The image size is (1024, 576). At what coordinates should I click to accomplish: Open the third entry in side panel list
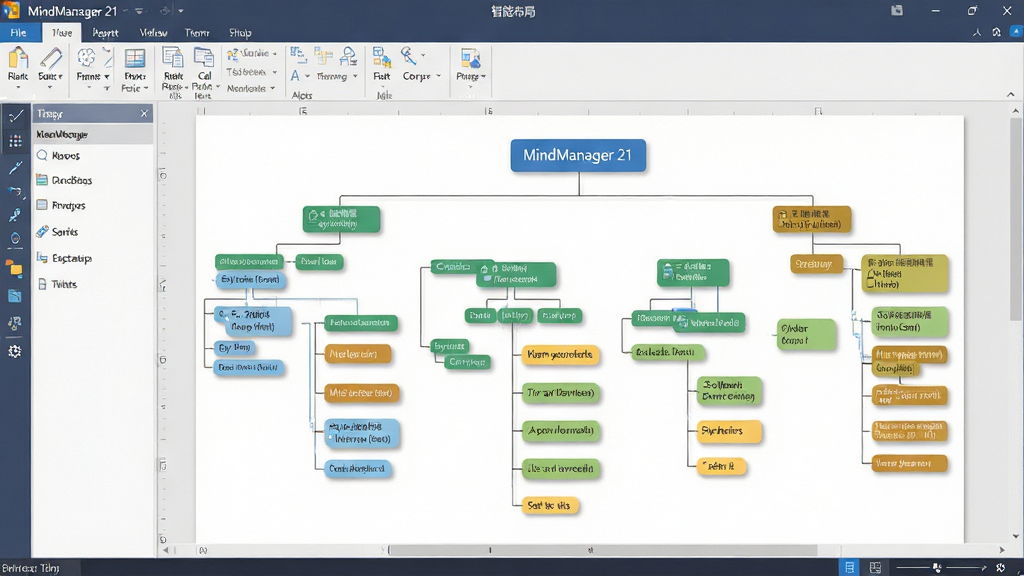click(69, 206)
